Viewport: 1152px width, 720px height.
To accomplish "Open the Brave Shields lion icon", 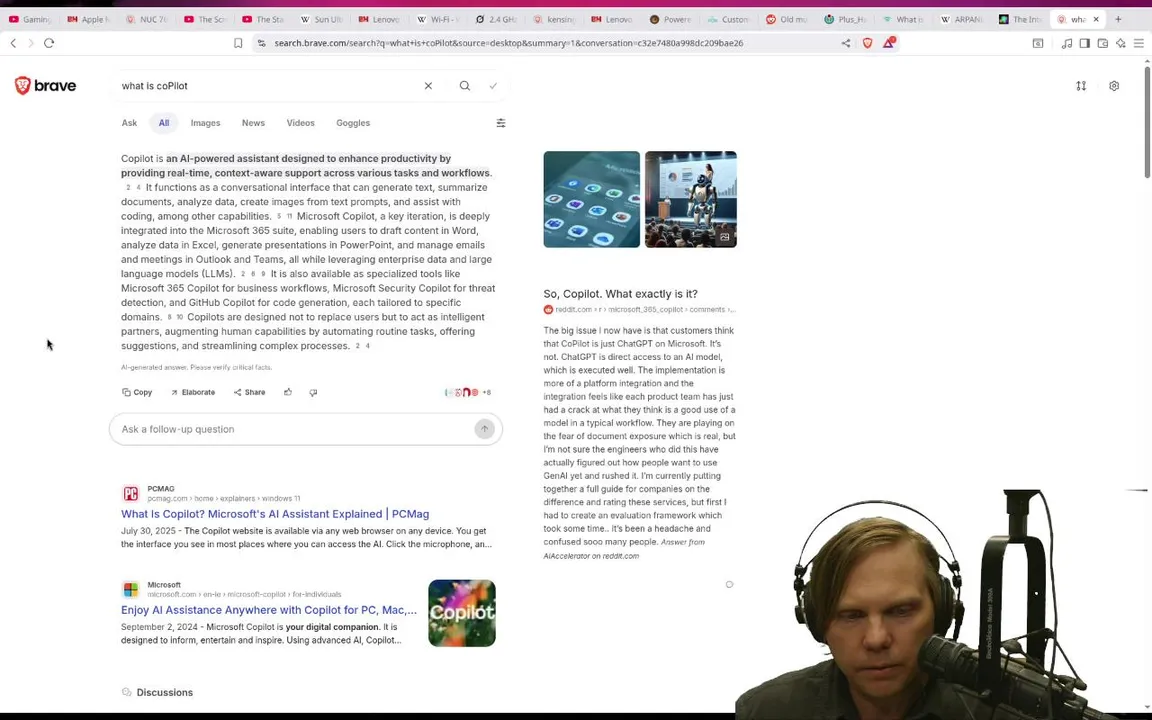I will click(x=868, y=43).
